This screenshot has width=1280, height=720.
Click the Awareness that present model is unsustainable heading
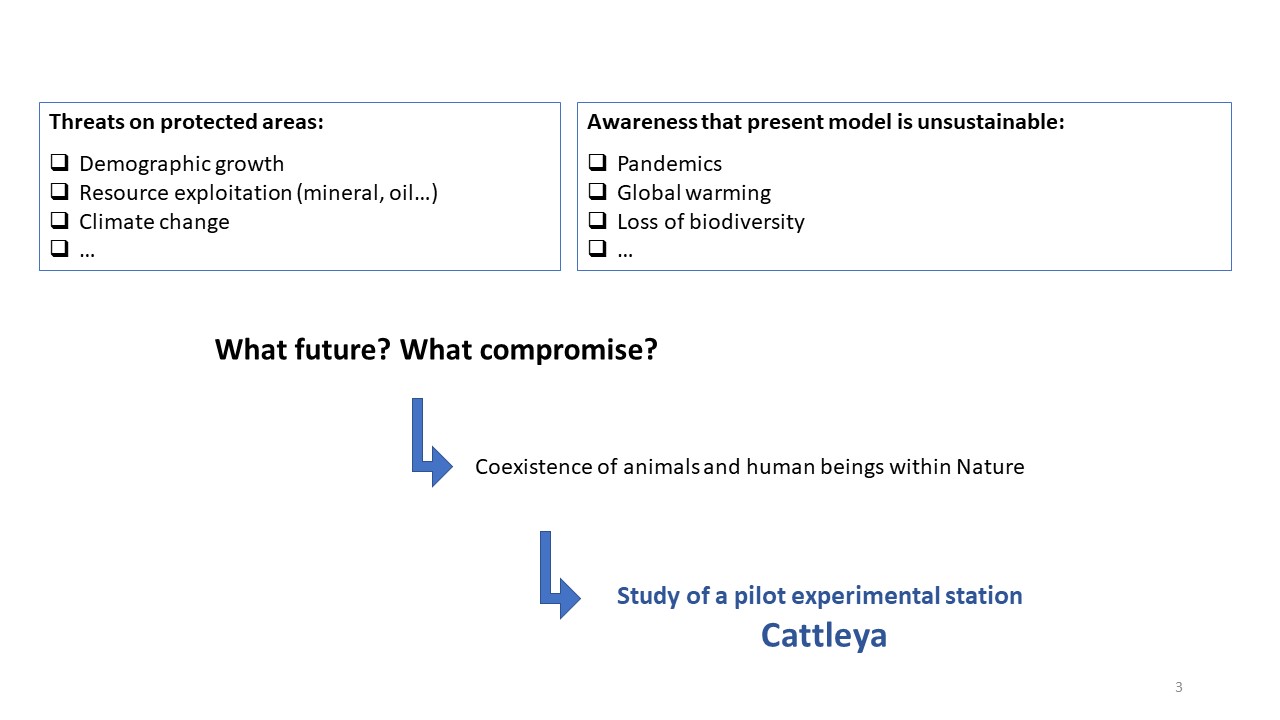[x=826, y=123]
